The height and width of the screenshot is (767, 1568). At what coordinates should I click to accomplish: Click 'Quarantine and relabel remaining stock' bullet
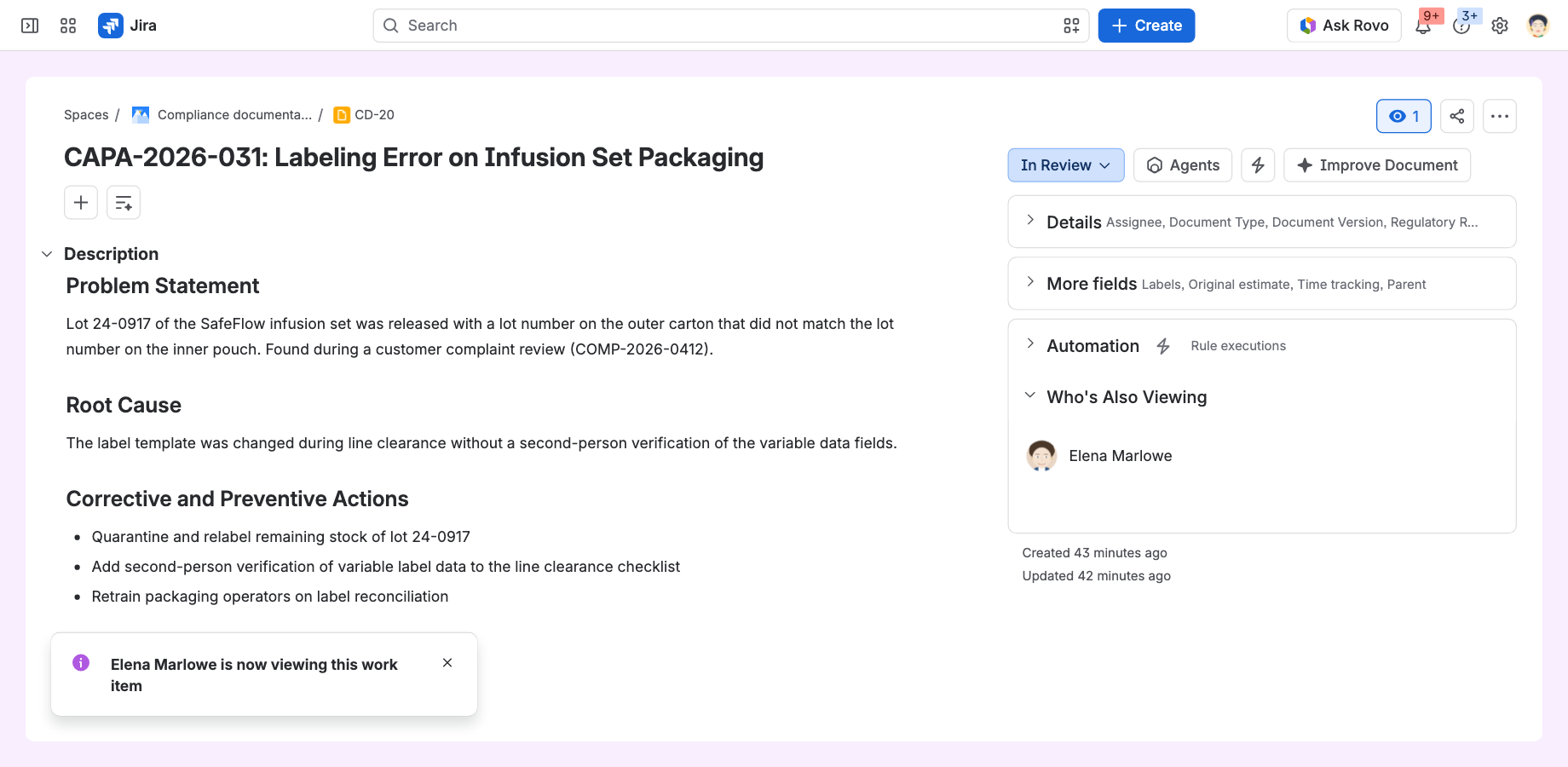click(280, 537)
